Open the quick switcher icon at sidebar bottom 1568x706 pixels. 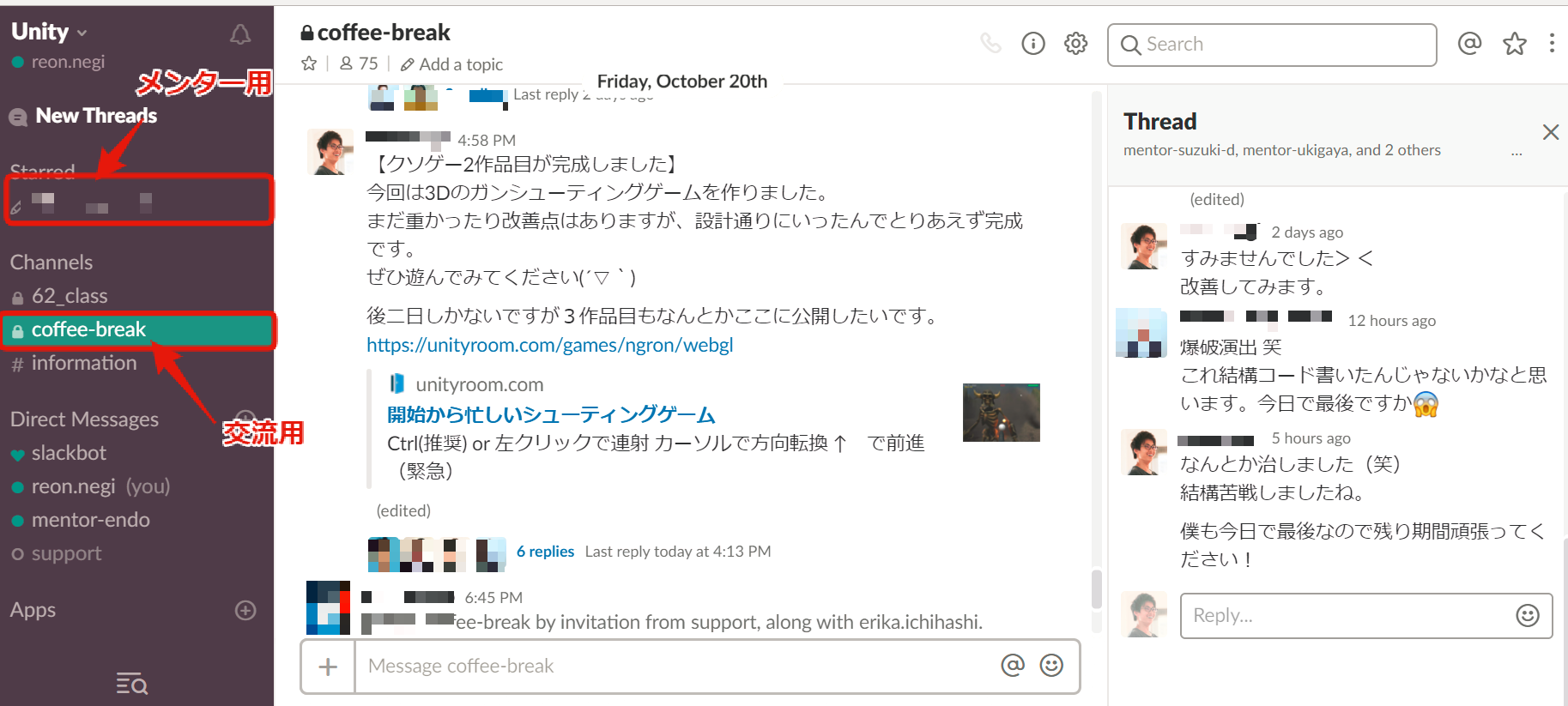[132, 684]
